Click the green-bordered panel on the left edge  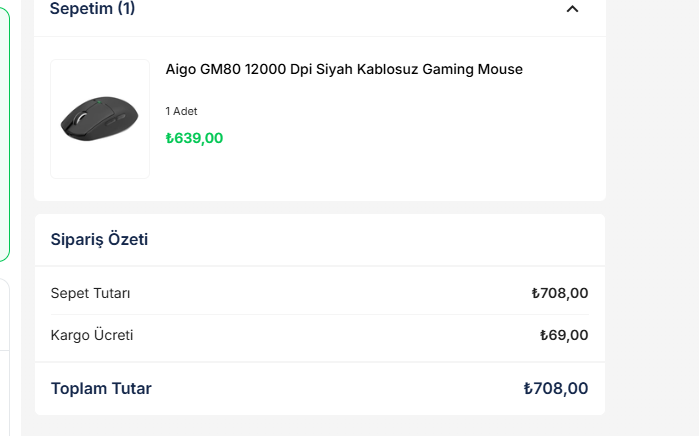[4, 130]
